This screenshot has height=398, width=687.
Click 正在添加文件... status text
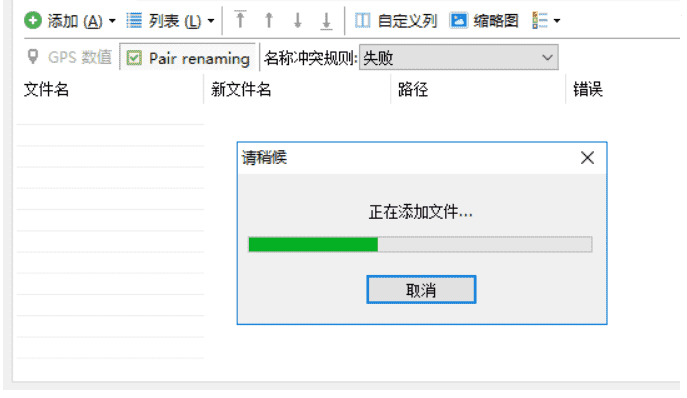pos(421,212)
